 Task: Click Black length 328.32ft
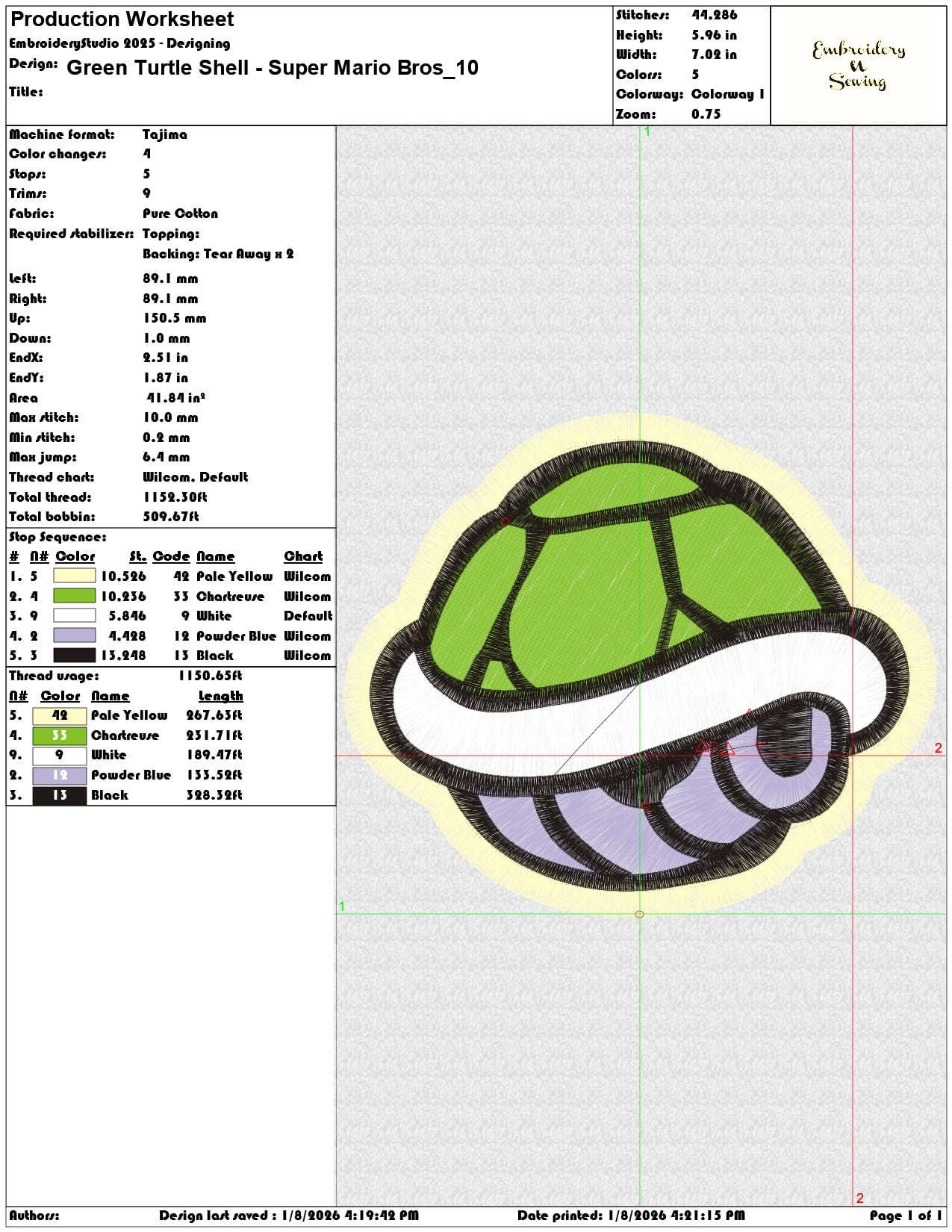pyautogui.click(x=214, y=795)
